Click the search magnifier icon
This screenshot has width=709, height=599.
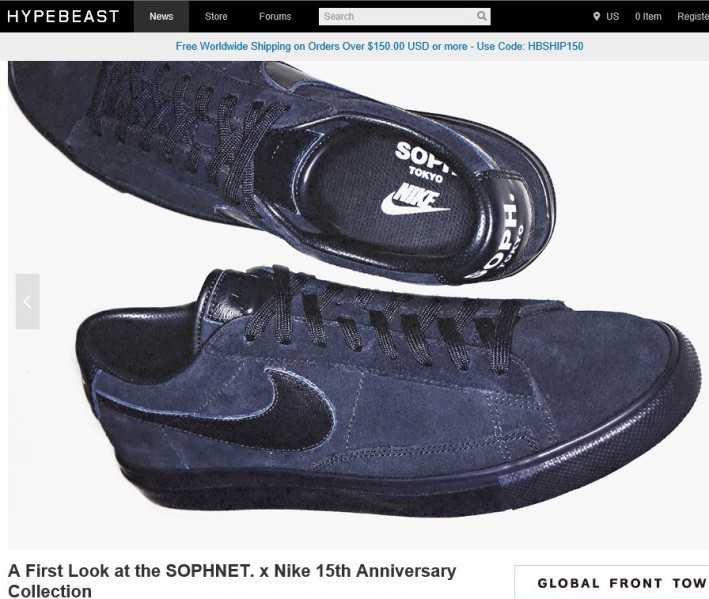click(x=482, y=16)
